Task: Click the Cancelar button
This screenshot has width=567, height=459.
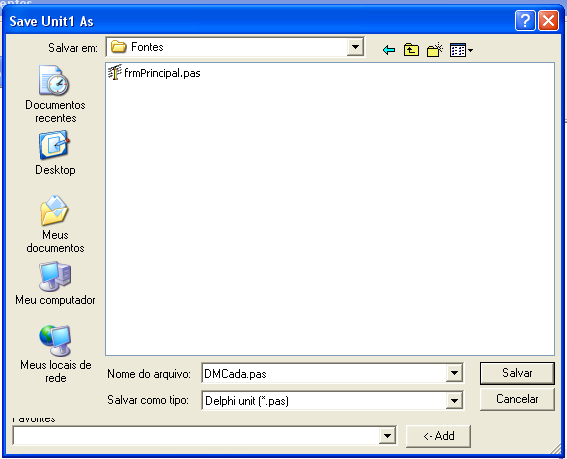Action: [517, 399]
